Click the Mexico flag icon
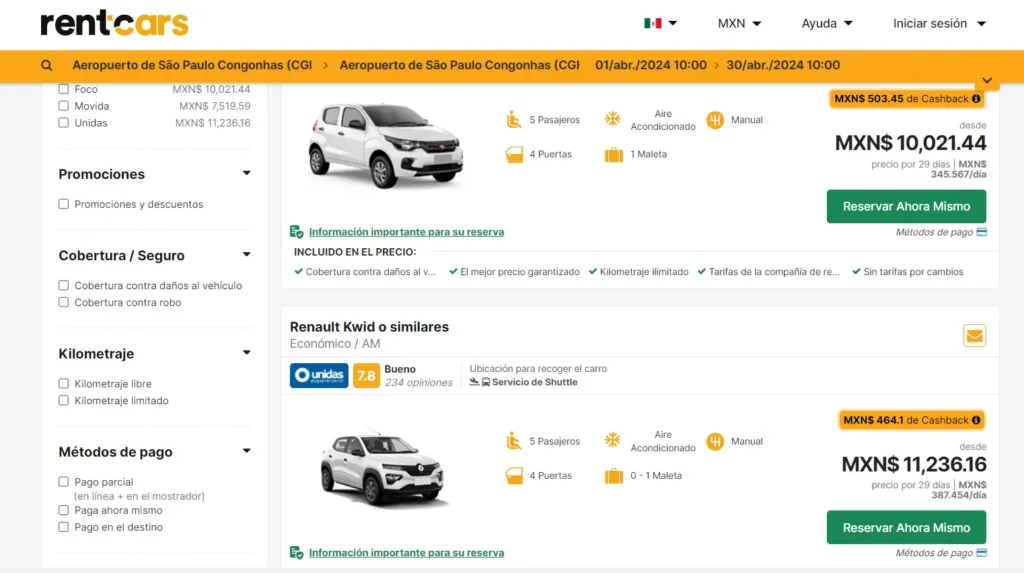The image size is (1024, 573). pos(652,24)
